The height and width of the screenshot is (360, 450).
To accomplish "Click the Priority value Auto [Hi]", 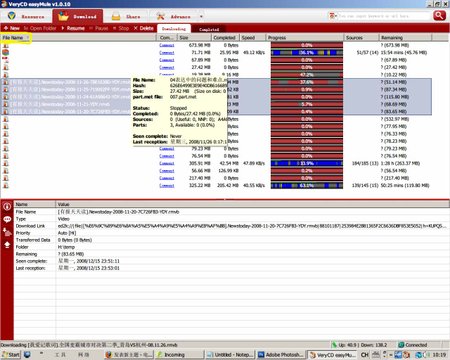I will click(x=67, y=233).
